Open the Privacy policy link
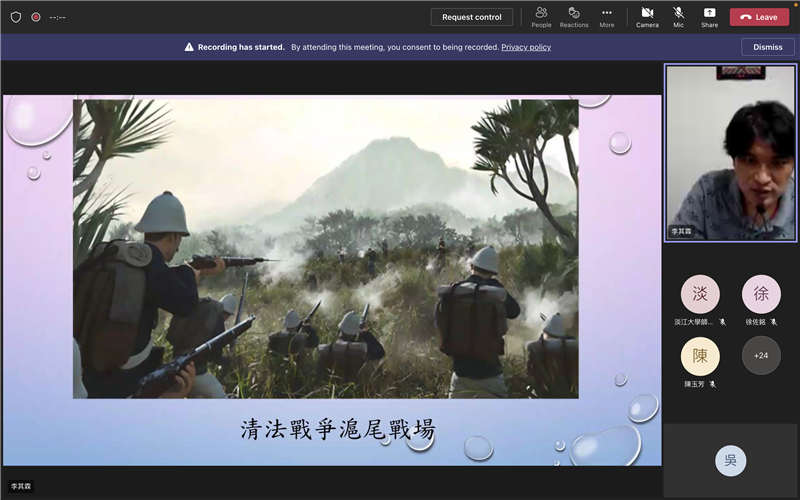The image size is (800, 500). (x=526, y=47)
